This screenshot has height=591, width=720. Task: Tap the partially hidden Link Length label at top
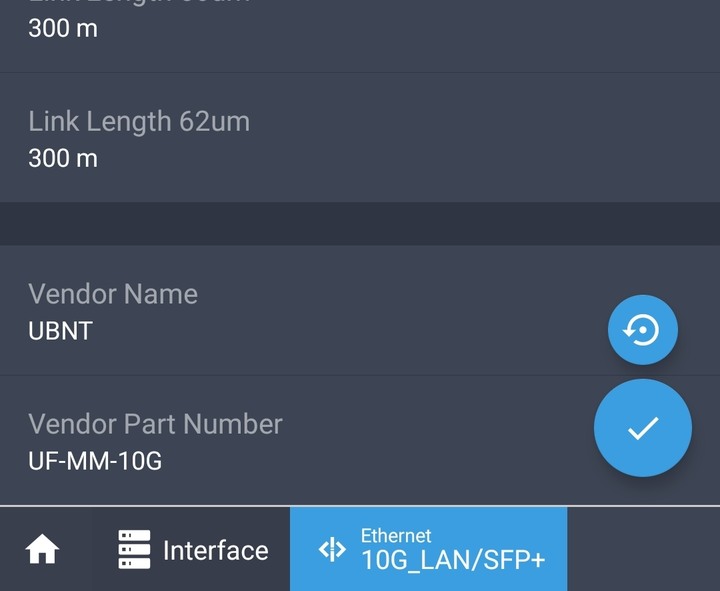tap(139, 2)
